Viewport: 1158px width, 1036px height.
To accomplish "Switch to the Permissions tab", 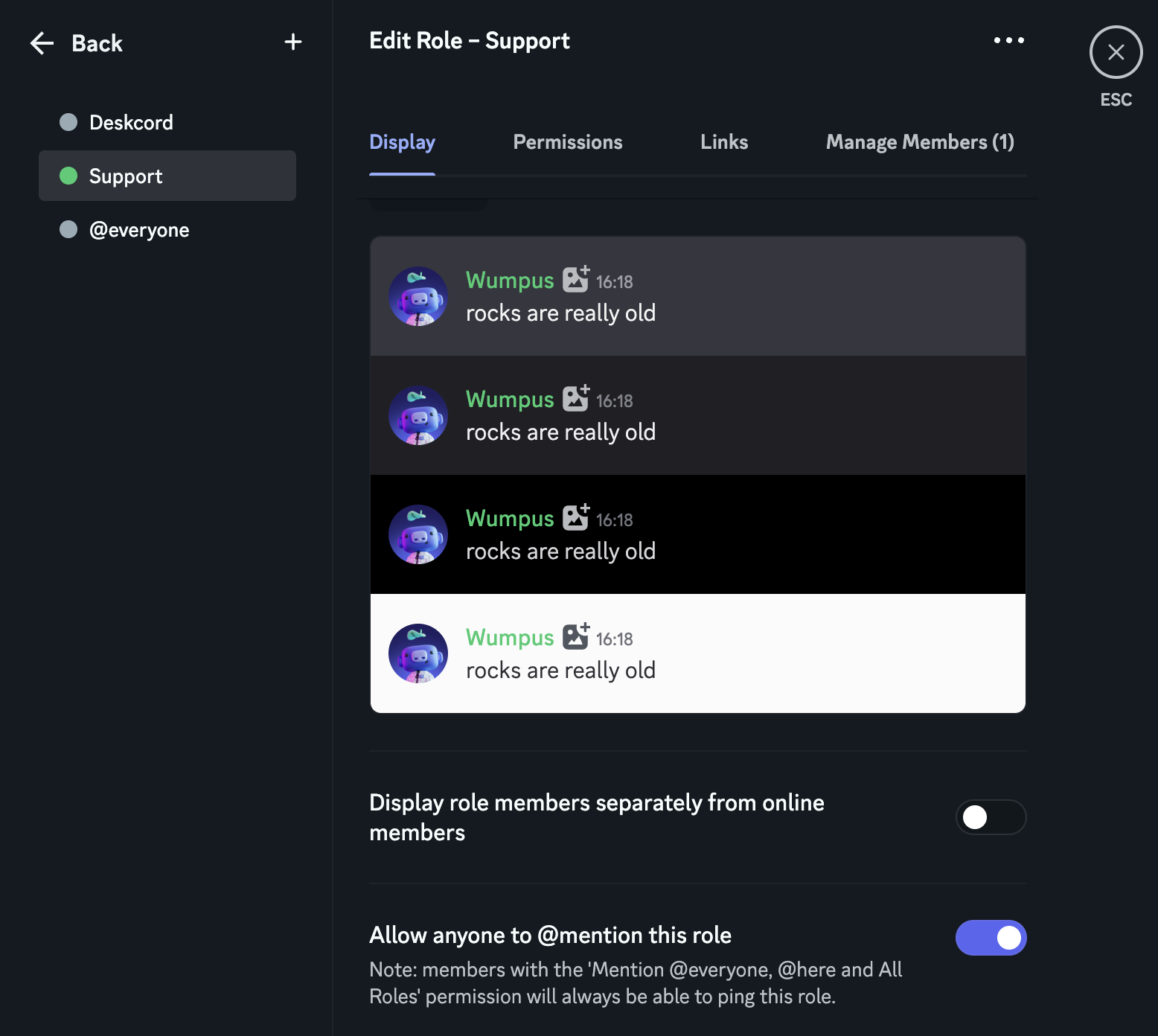I will pos(568,142).
